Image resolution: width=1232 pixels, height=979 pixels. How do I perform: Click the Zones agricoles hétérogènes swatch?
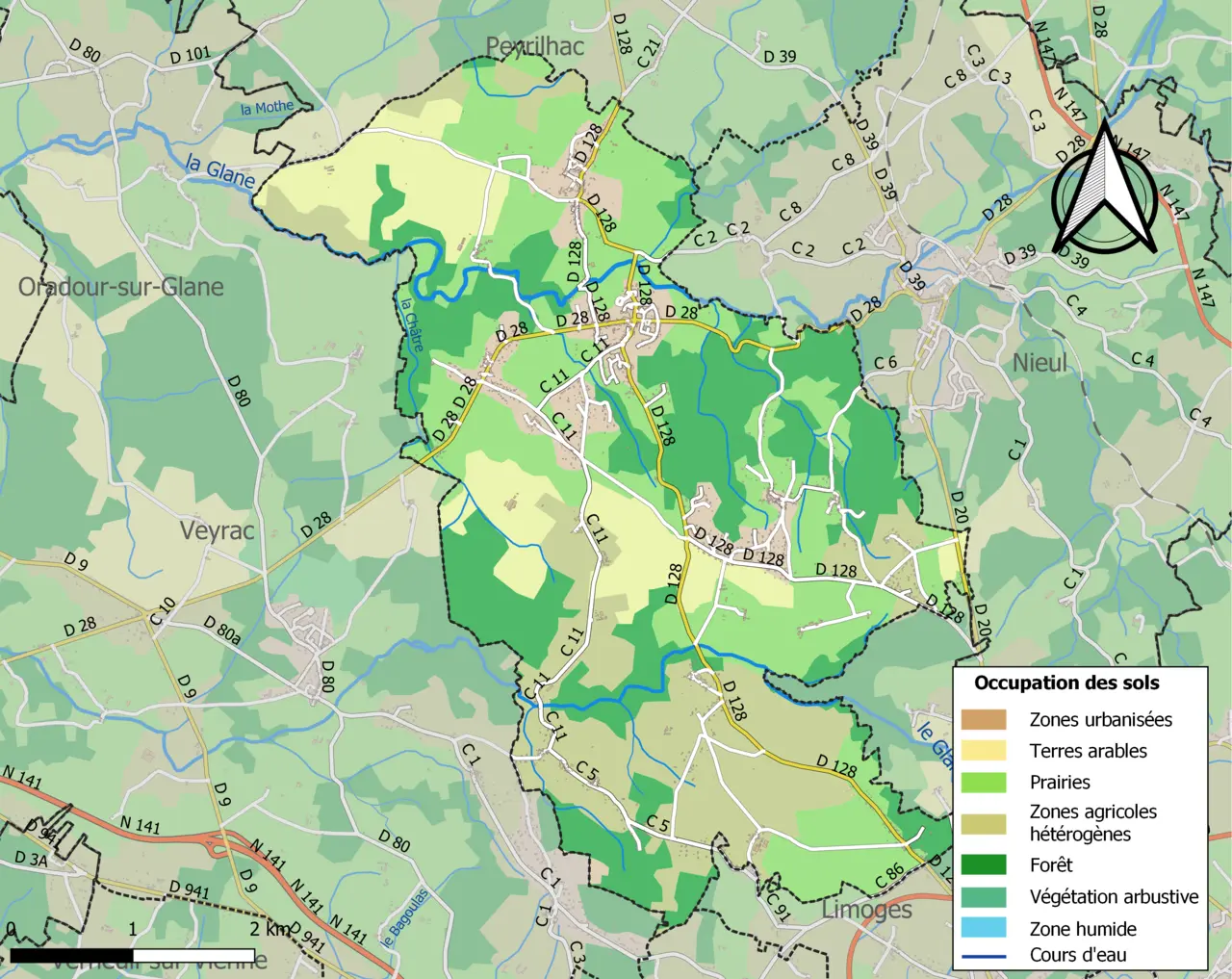coord(983,823)
